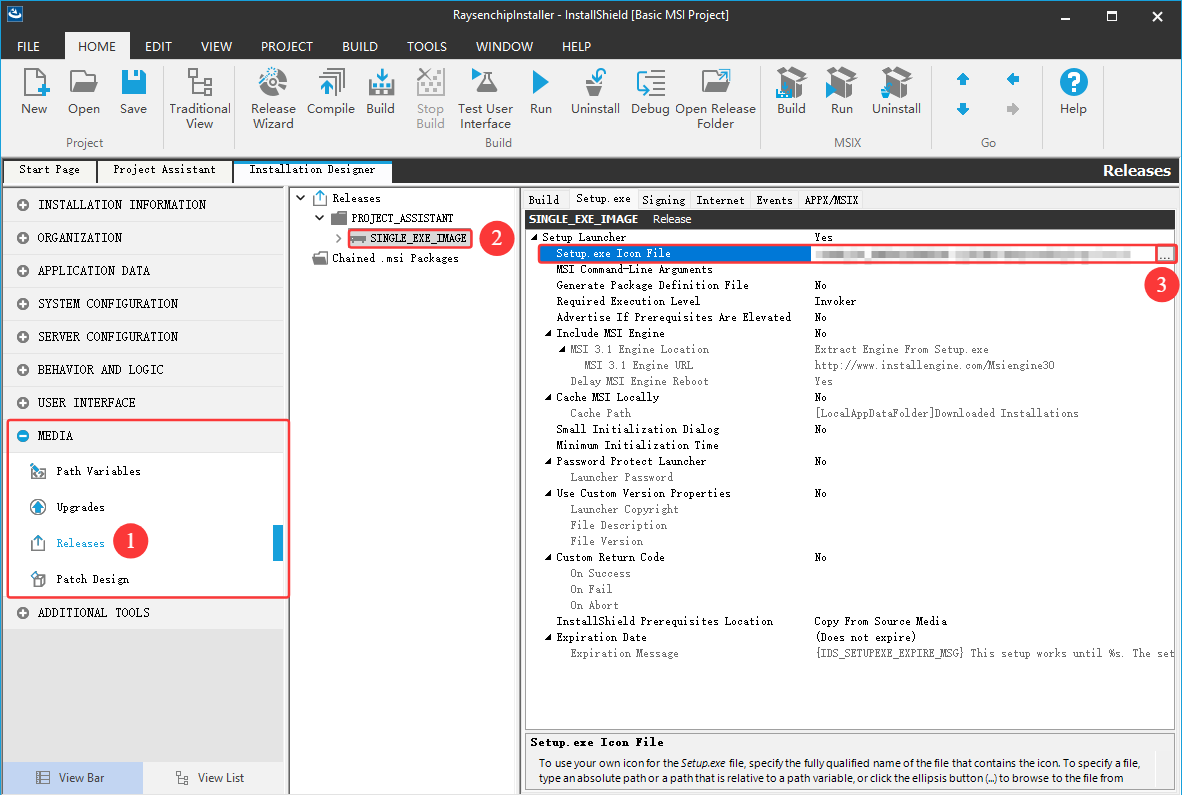Collapse the PROJECT_ASSISTANT node
The image size is (1182, 795).
pyautogui.click(x=320, y=218)
